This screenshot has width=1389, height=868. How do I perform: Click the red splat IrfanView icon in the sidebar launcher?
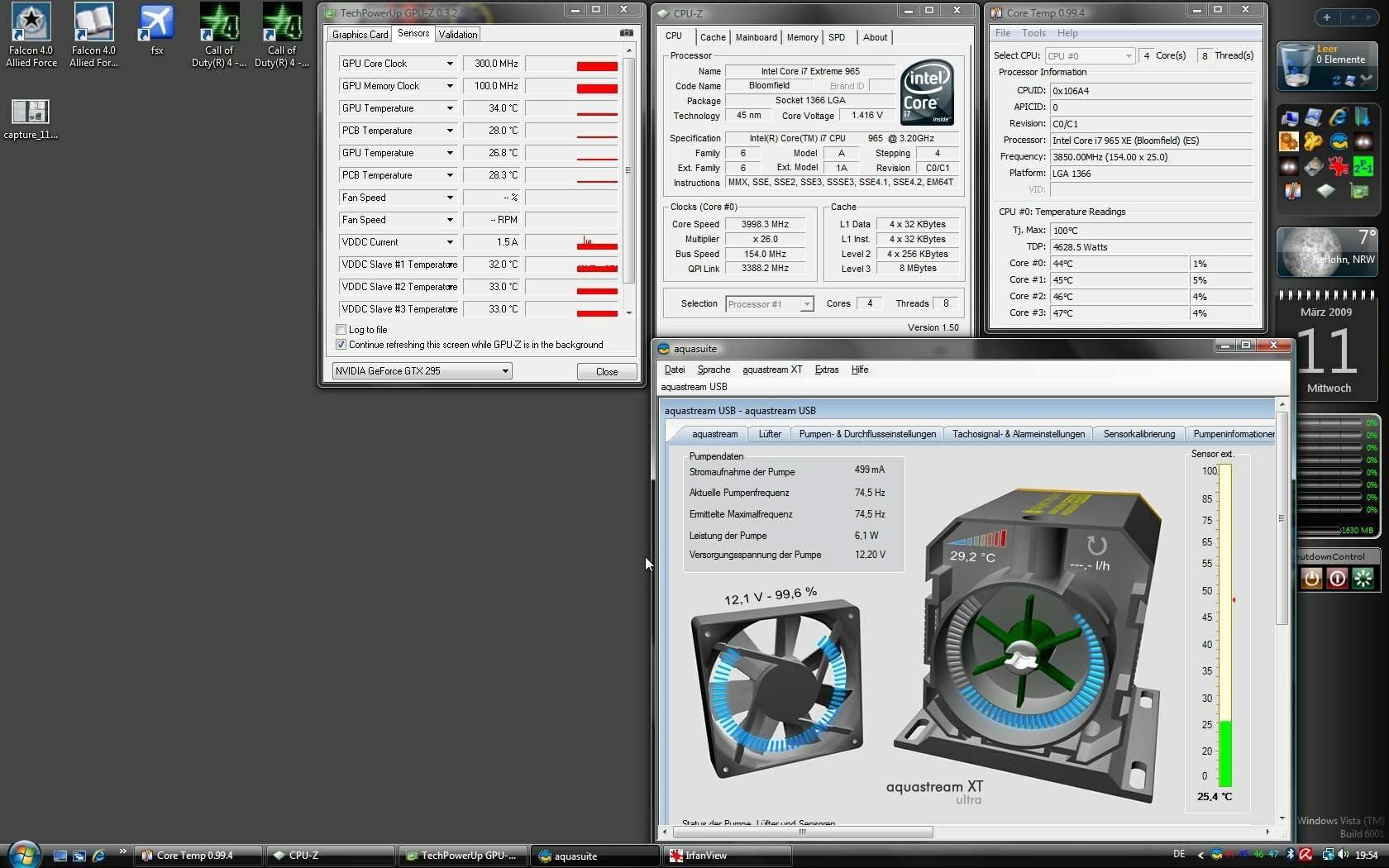pos(1339,166)
